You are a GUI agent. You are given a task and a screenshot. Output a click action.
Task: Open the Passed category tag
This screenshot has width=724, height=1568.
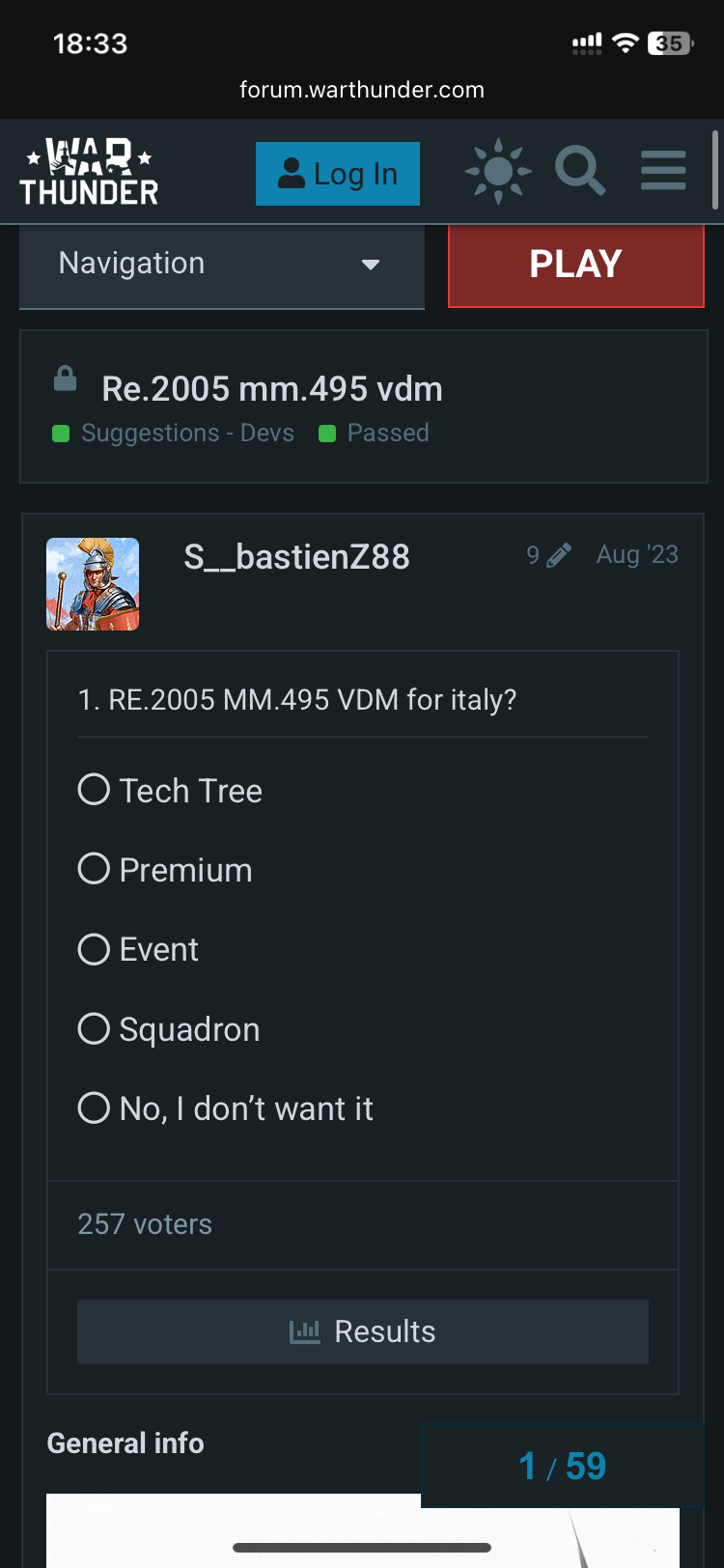[x=387, y=434]
